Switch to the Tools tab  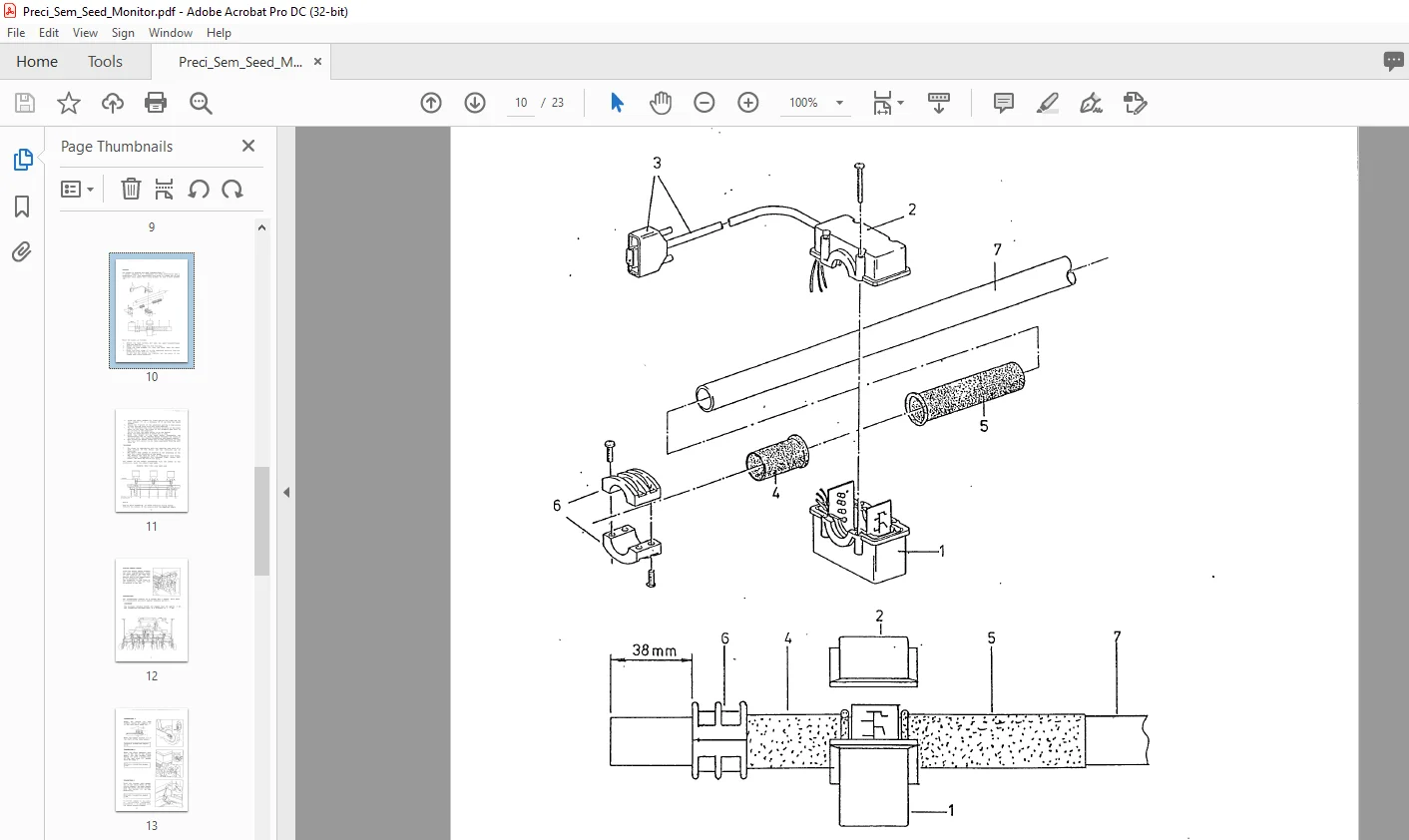(x=105, y=62)
